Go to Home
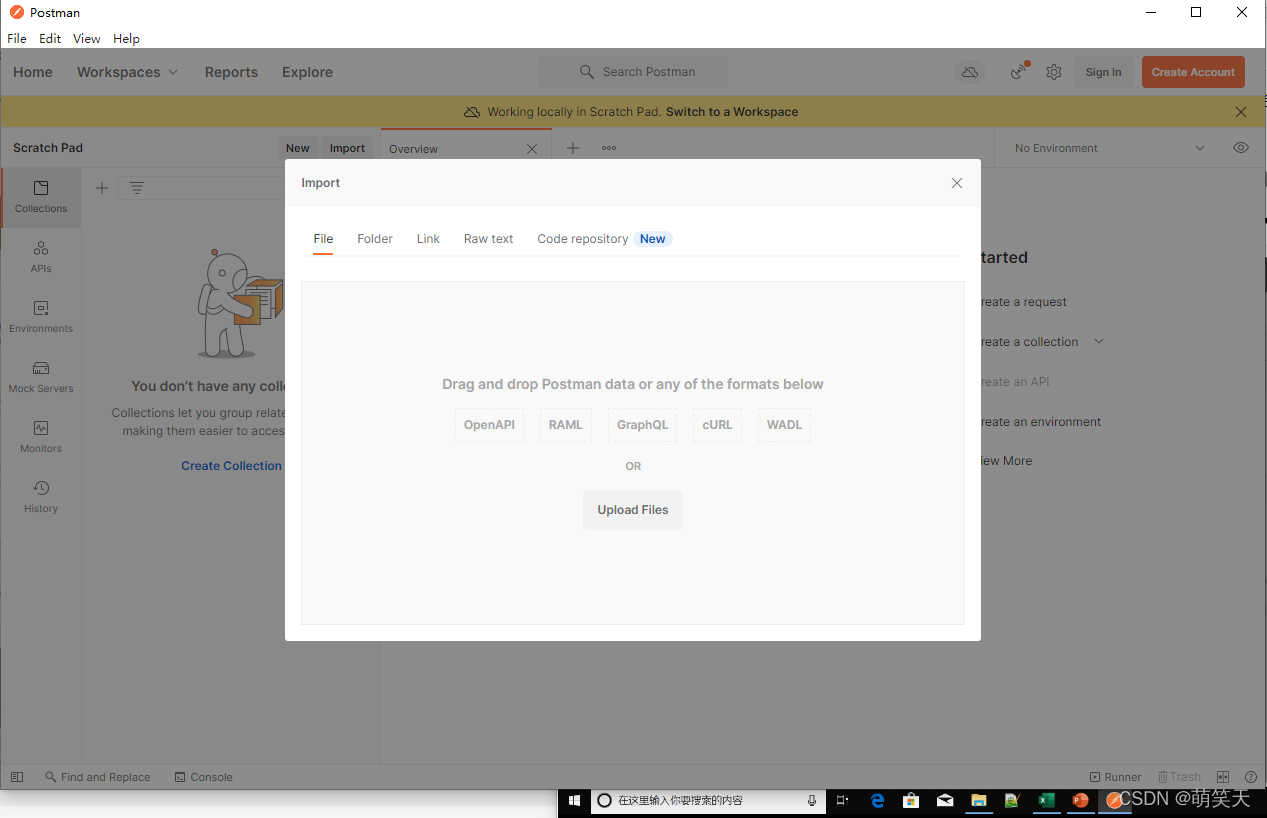The width and height of the screenshot is (1267, 818). pyautogui.click(x=33, y=72)
